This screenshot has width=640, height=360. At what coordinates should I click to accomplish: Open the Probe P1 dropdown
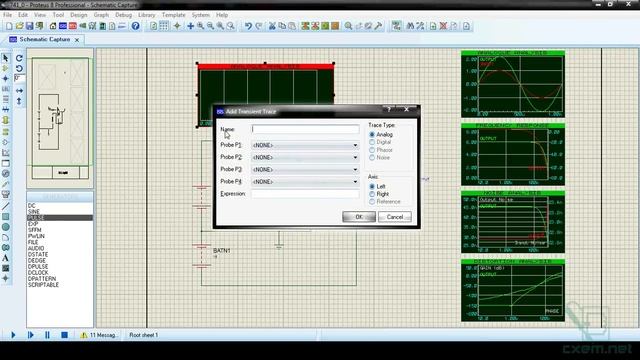point(305,145)
